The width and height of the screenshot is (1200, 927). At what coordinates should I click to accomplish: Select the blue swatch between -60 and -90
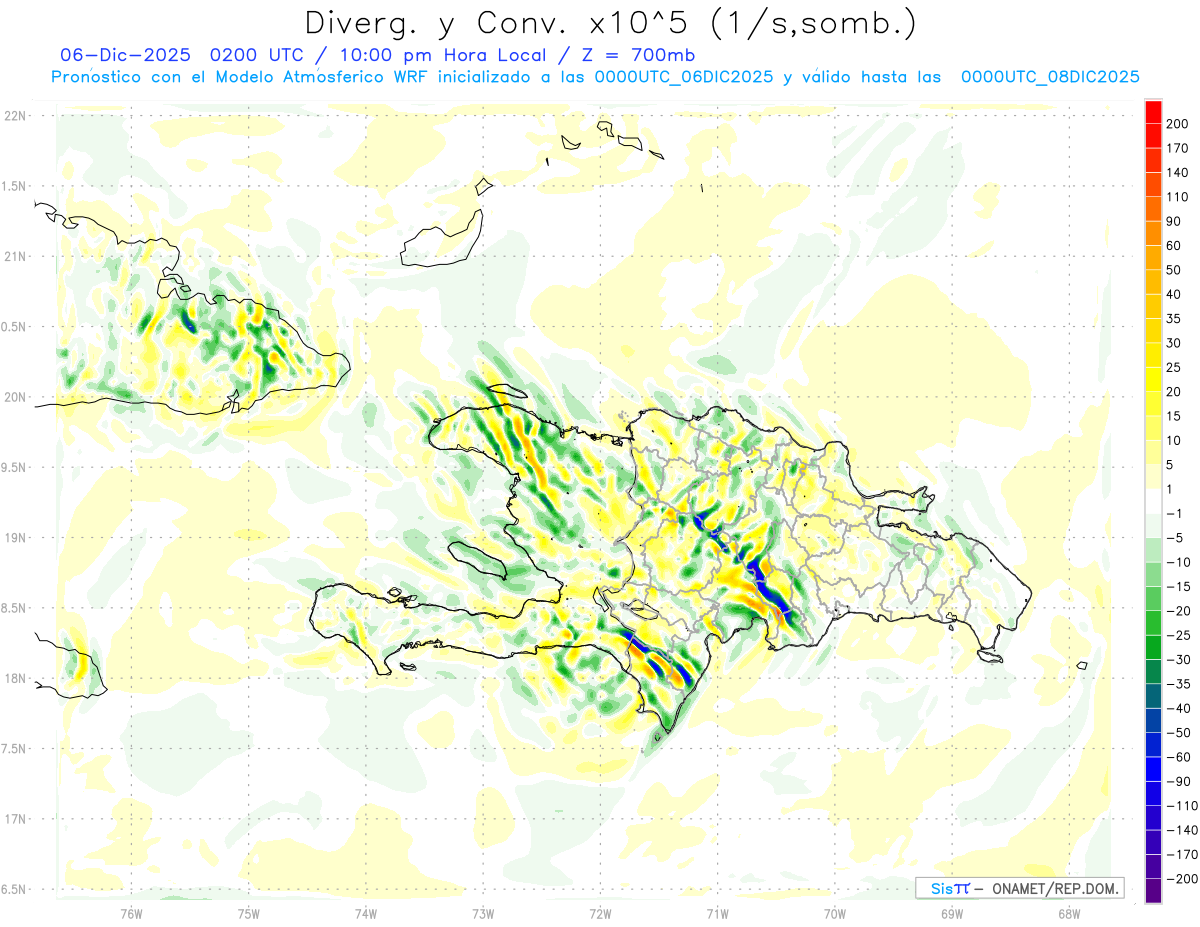tap(1153, 769)
